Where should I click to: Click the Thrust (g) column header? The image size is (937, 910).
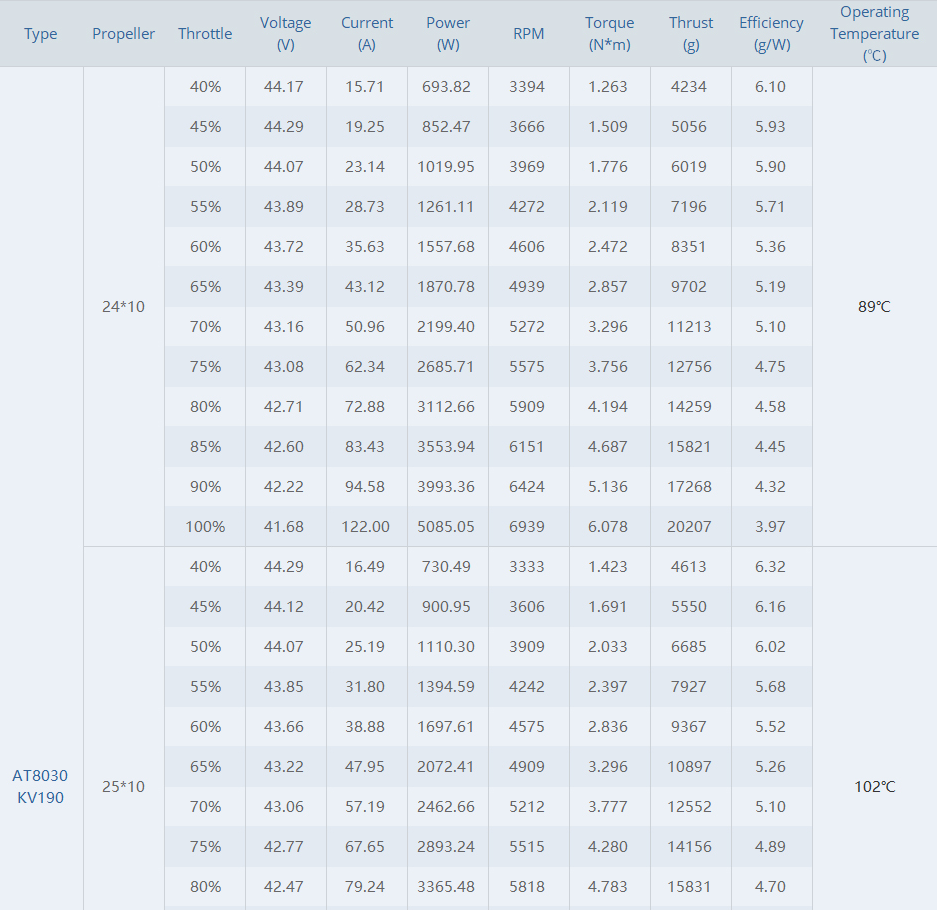(691, 33)
